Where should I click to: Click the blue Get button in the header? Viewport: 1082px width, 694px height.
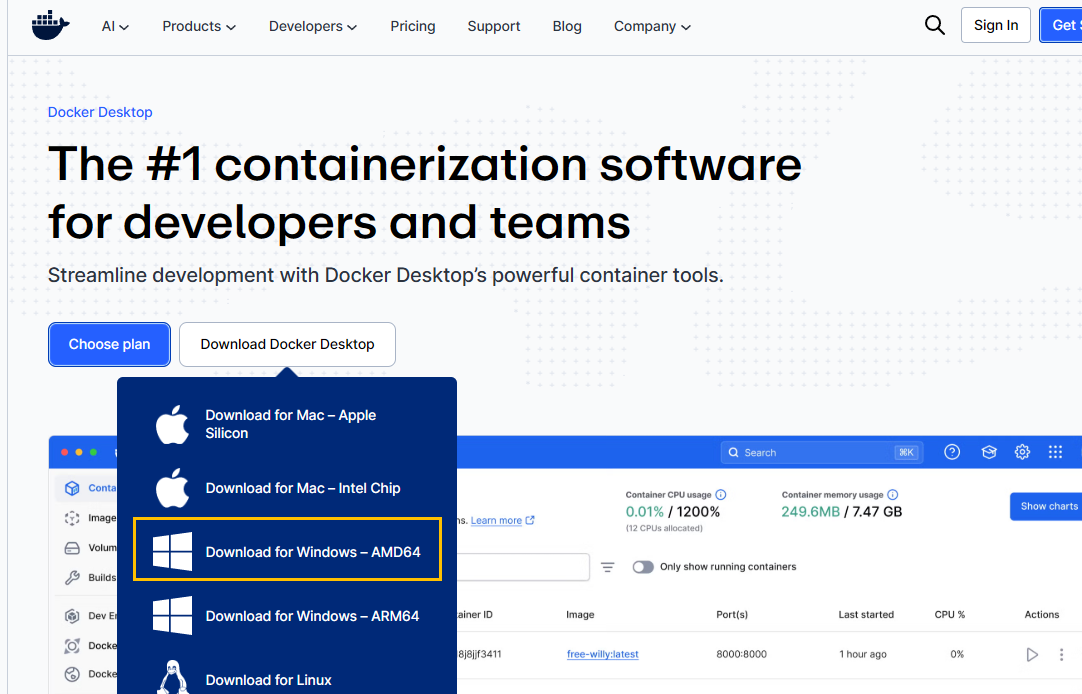[1061, 26]
